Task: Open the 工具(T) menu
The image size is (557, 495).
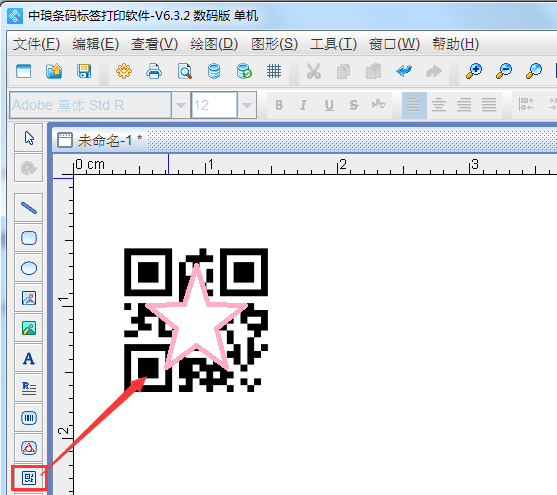Action: click(333, 44)
